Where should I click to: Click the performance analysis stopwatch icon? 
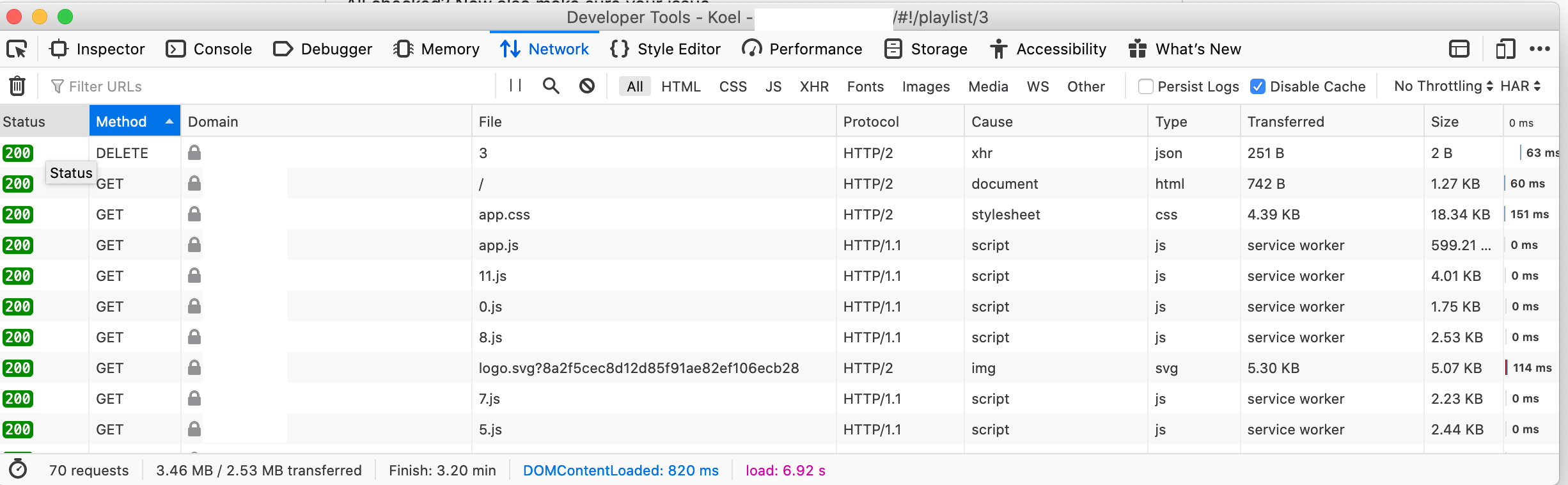[x=18, y=470]
